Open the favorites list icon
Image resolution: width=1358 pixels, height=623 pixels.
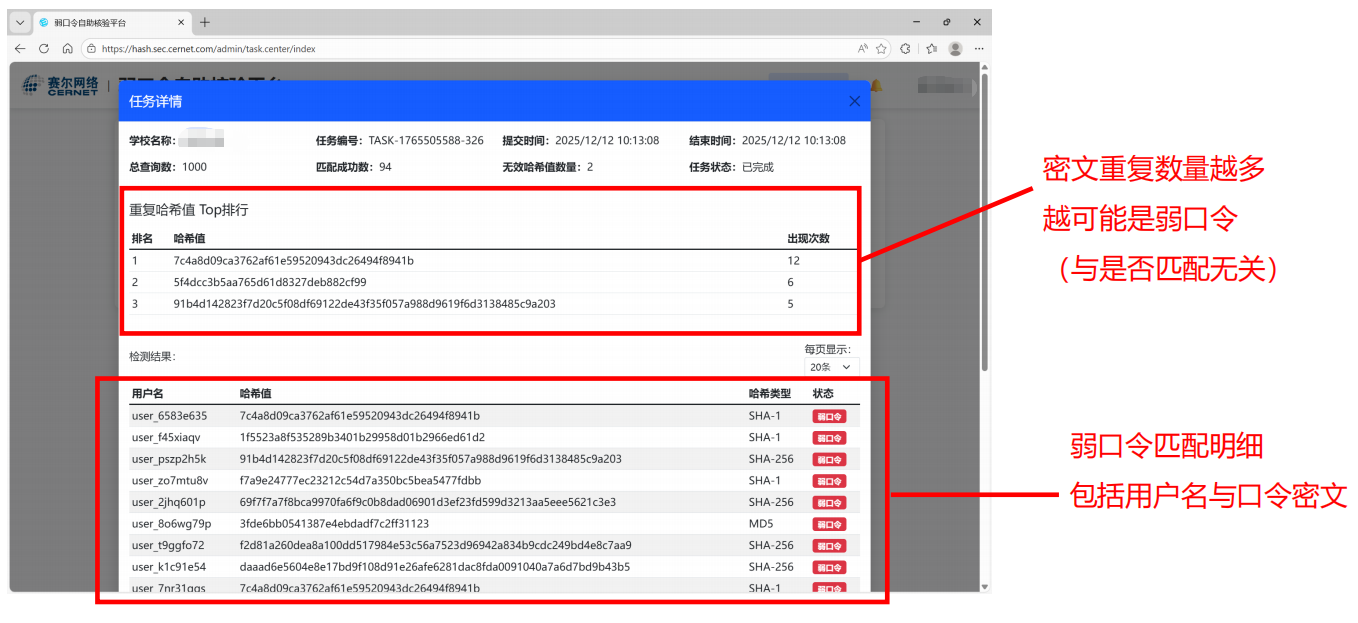click(931, 48)
